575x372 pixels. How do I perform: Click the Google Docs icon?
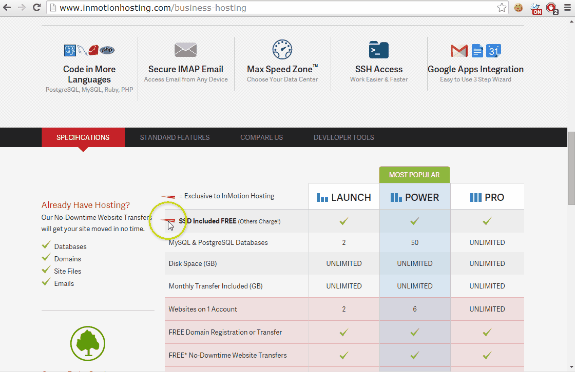click(477, 51)
